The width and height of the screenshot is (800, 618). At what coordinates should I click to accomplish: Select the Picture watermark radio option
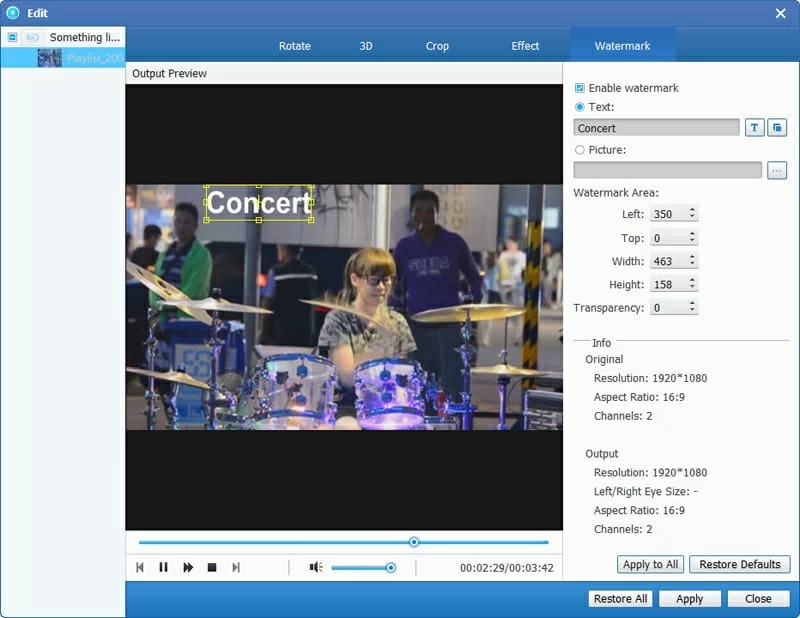tap(580, 150)
